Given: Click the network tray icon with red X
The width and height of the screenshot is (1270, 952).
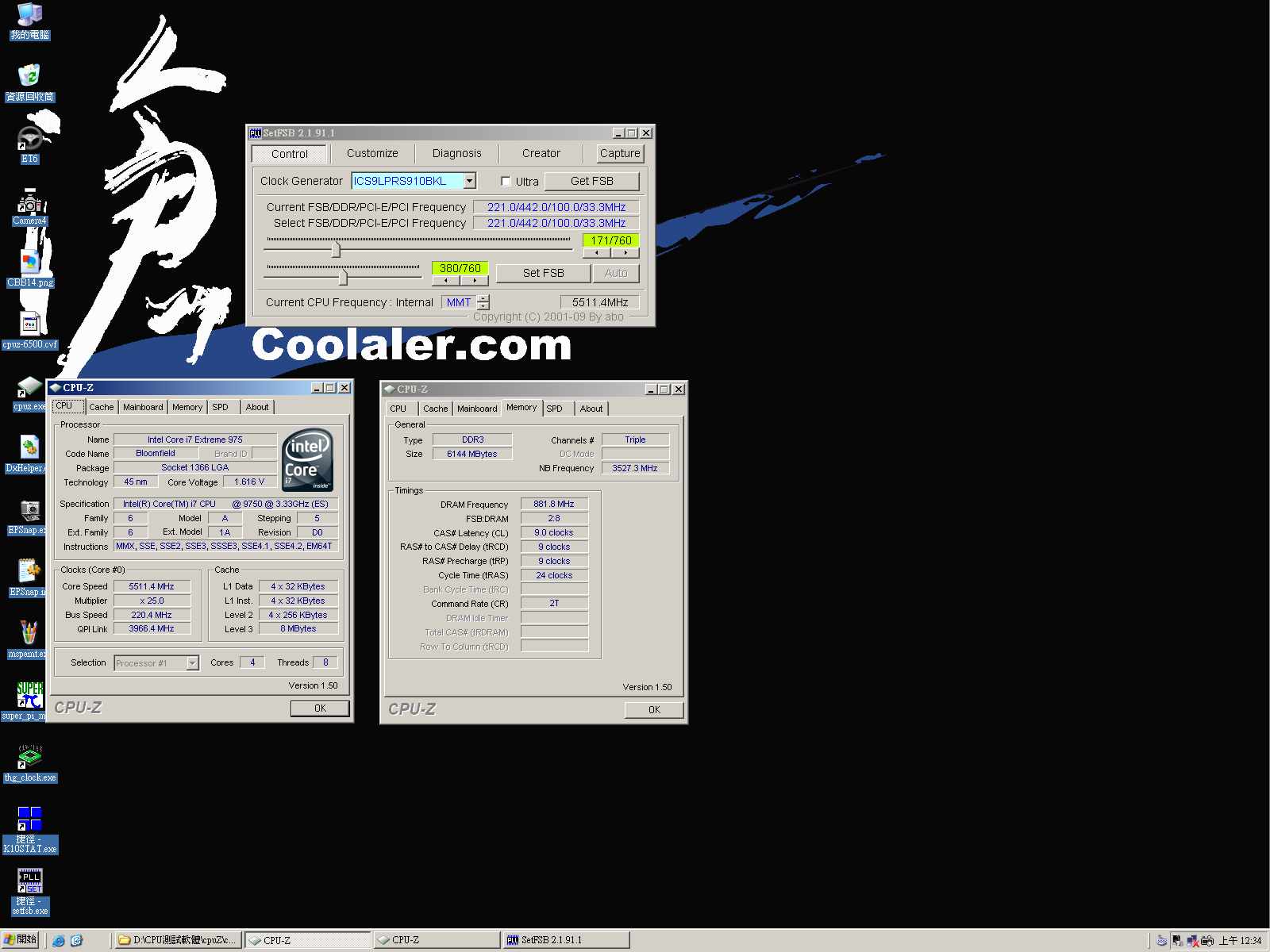Looking at the screenshot, I should click(x=1192, y=940).
